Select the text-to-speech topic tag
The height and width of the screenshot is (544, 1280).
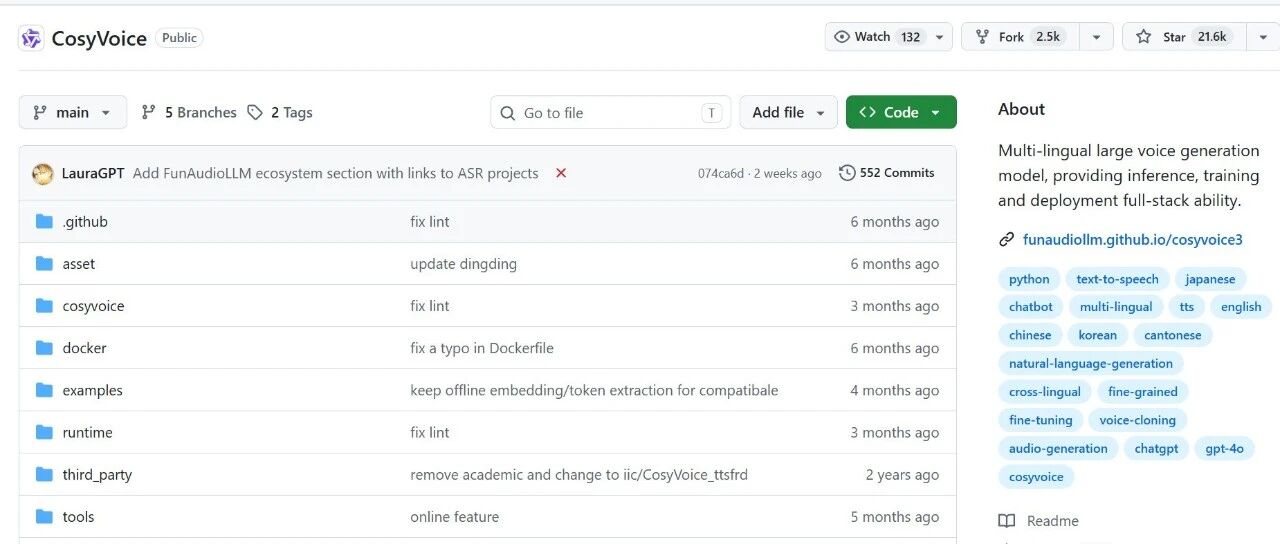click(x=1117, y=279)
